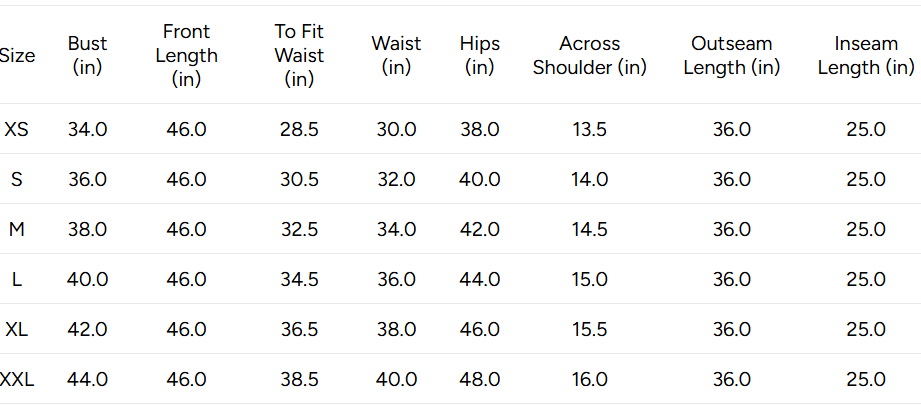Click the 48.0 hips value for XXL
The height and width of the screenshot is (405, 921).
tap(480, 380)
